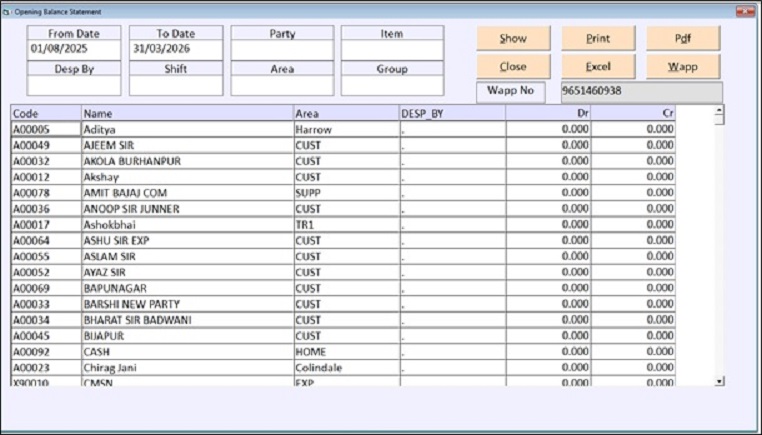Screen dimensions: 762x435
Task: Click the scrollbar up arrow of the grid
Action: (719, 110)
